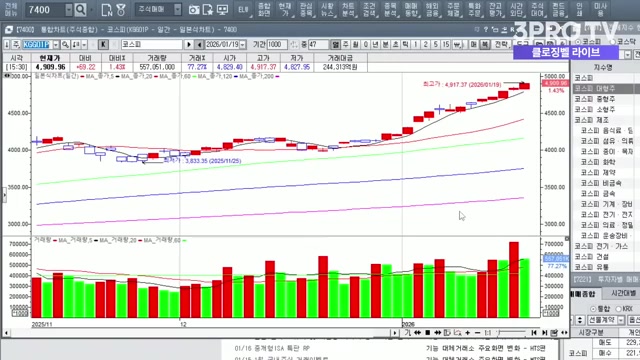Click the starred page favorites icon
The width and height of the screenshot is (640, 360).
208,10
